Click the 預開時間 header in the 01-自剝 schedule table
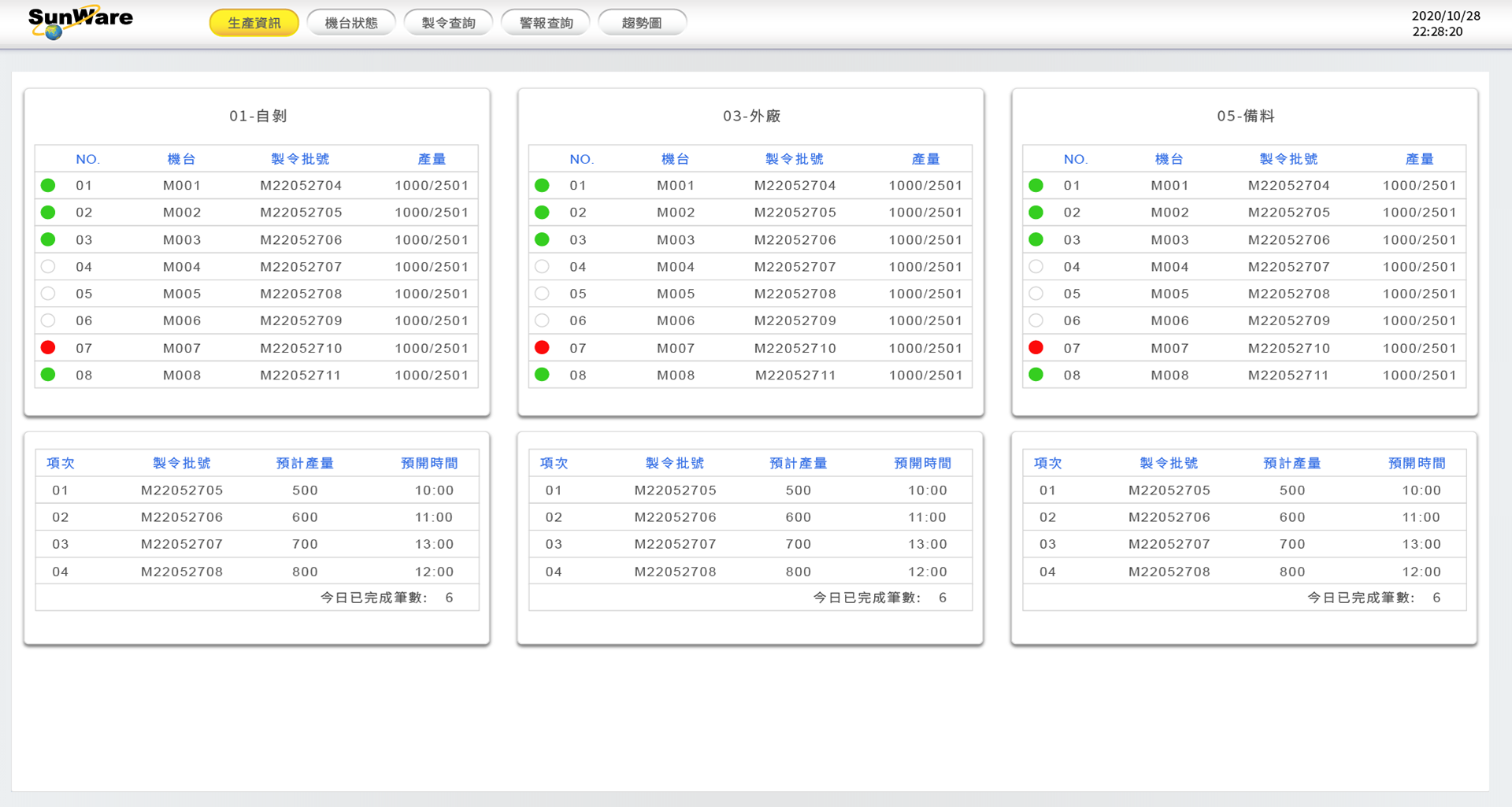Viewport: 1512px width, 807px height. [x=430, y=463]
